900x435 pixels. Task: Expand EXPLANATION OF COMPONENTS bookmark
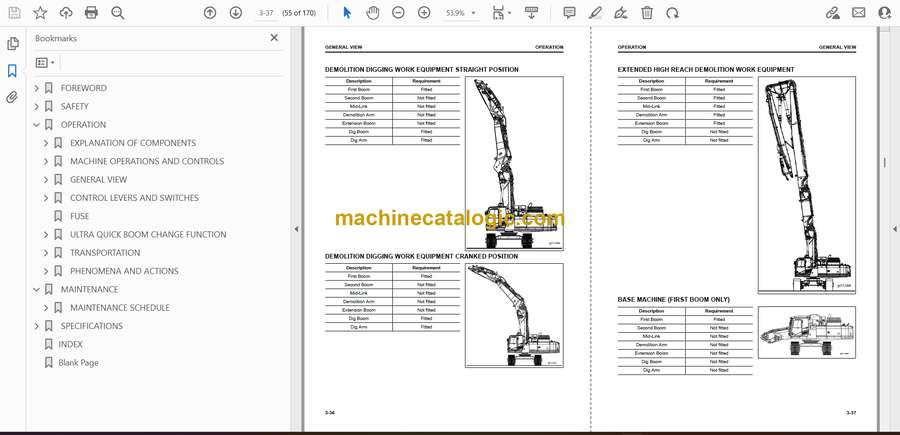pos(46,143)
